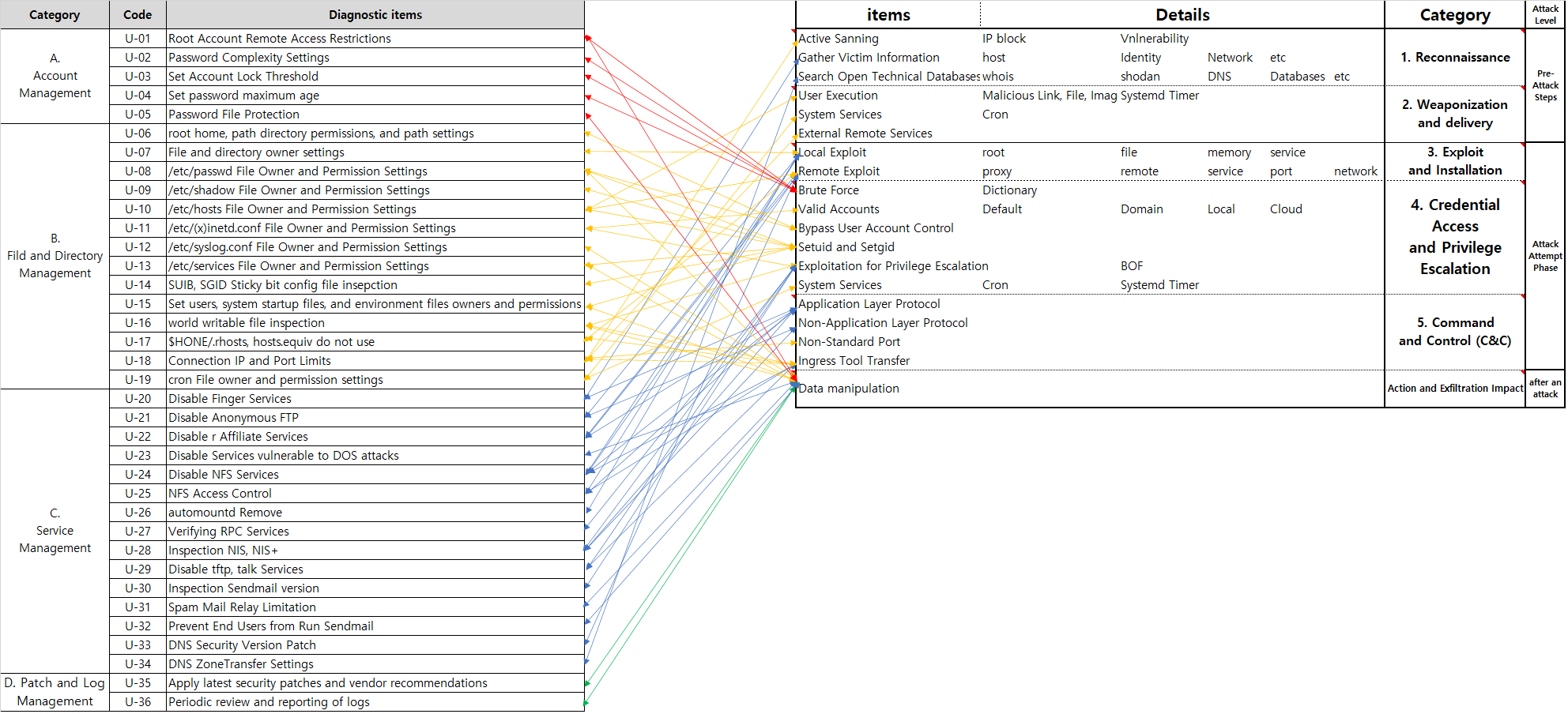
Task: Select the D. Patch and Log Management cell
Action: (x=54, y=691)
